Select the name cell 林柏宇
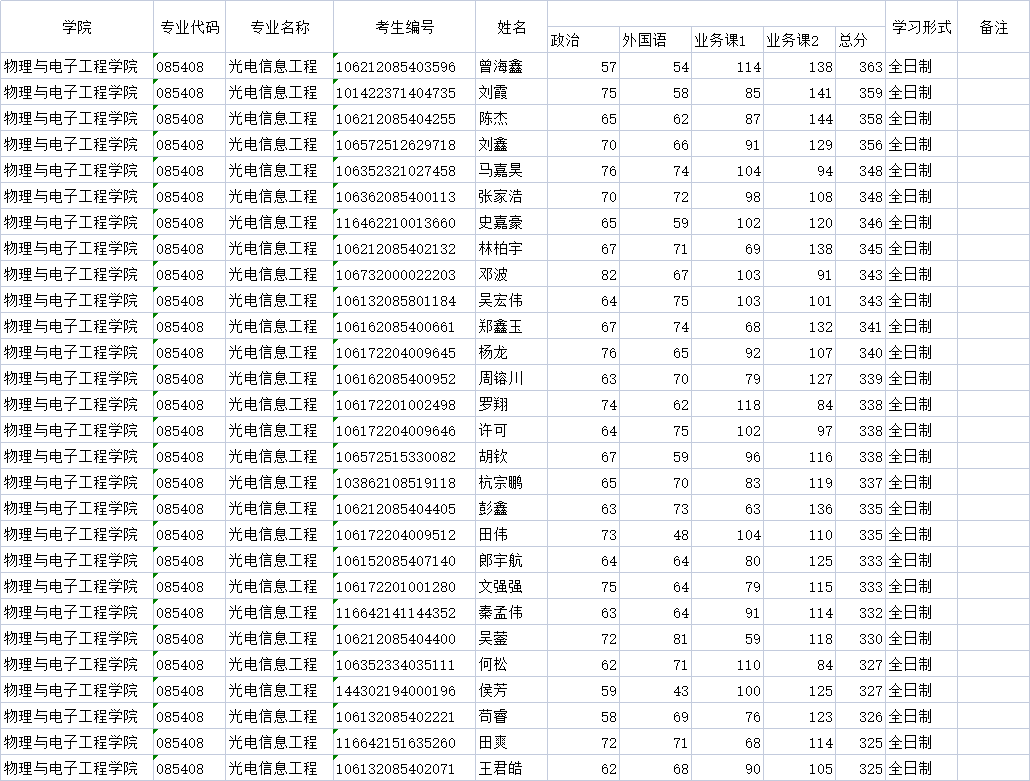The height and width of the screenshot is (781, 1030). pos(511,248)
